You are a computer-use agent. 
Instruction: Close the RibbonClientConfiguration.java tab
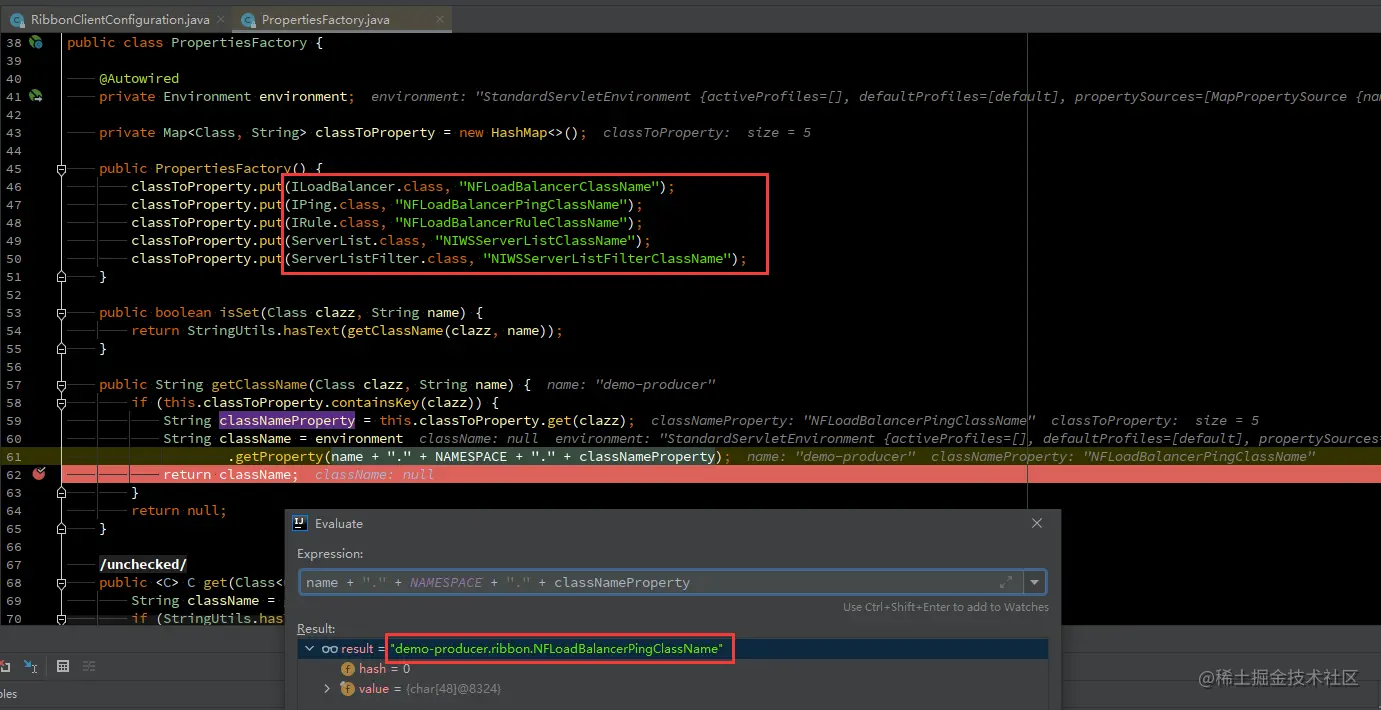pos(221,20)
